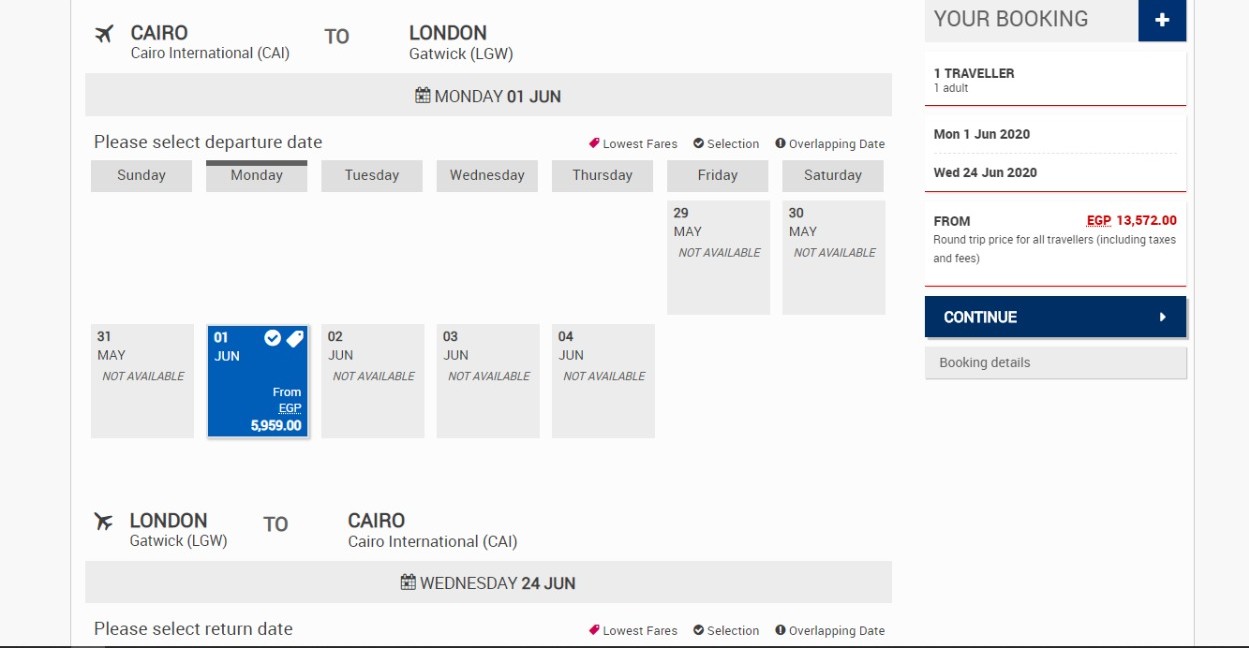Click the 1 Traveller summary row
This screenshot has width=1249, height=648.
coord(1055,79)
